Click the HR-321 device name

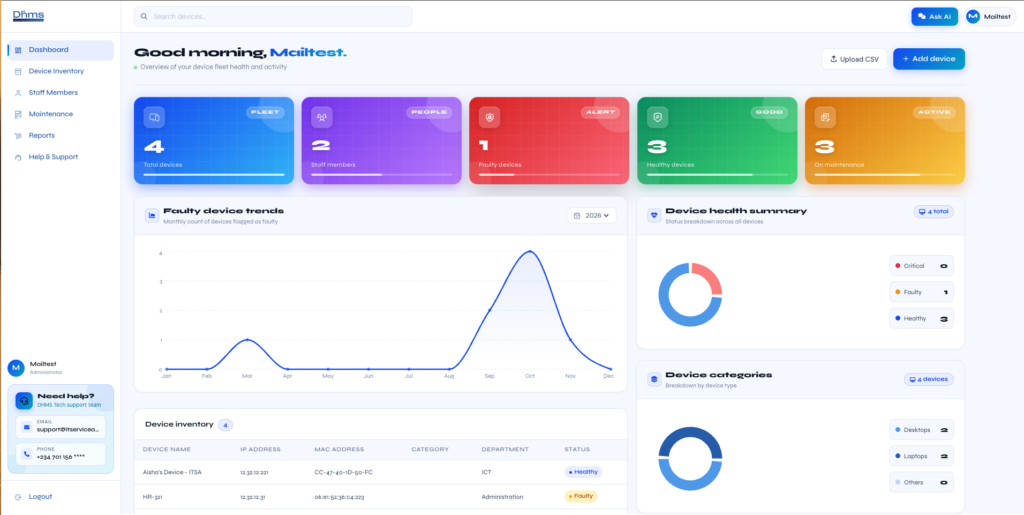(x=152, y=497)
